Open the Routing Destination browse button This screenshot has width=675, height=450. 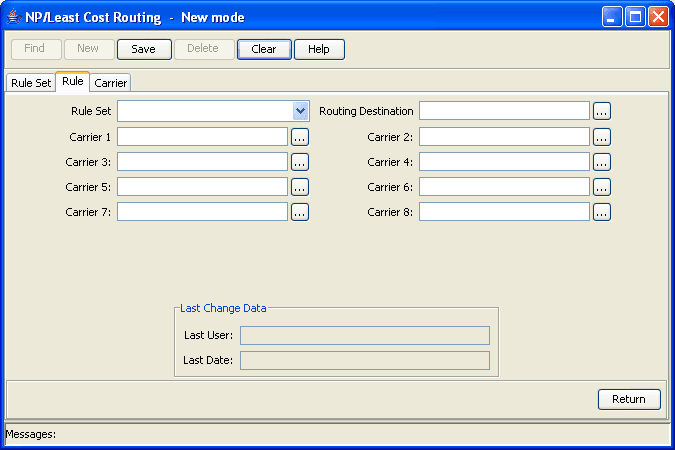[602, 111]
